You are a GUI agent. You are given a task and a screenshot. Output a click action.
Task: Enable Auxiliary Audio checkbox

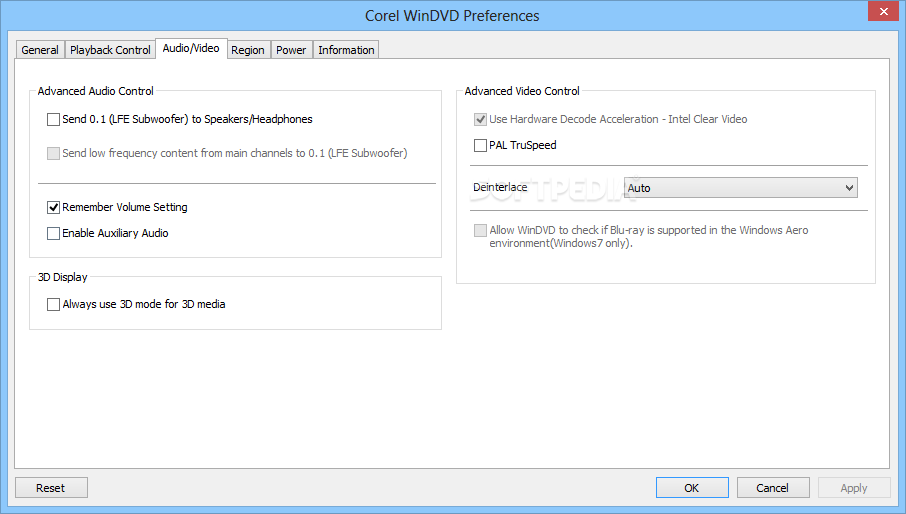pos(54,234)
